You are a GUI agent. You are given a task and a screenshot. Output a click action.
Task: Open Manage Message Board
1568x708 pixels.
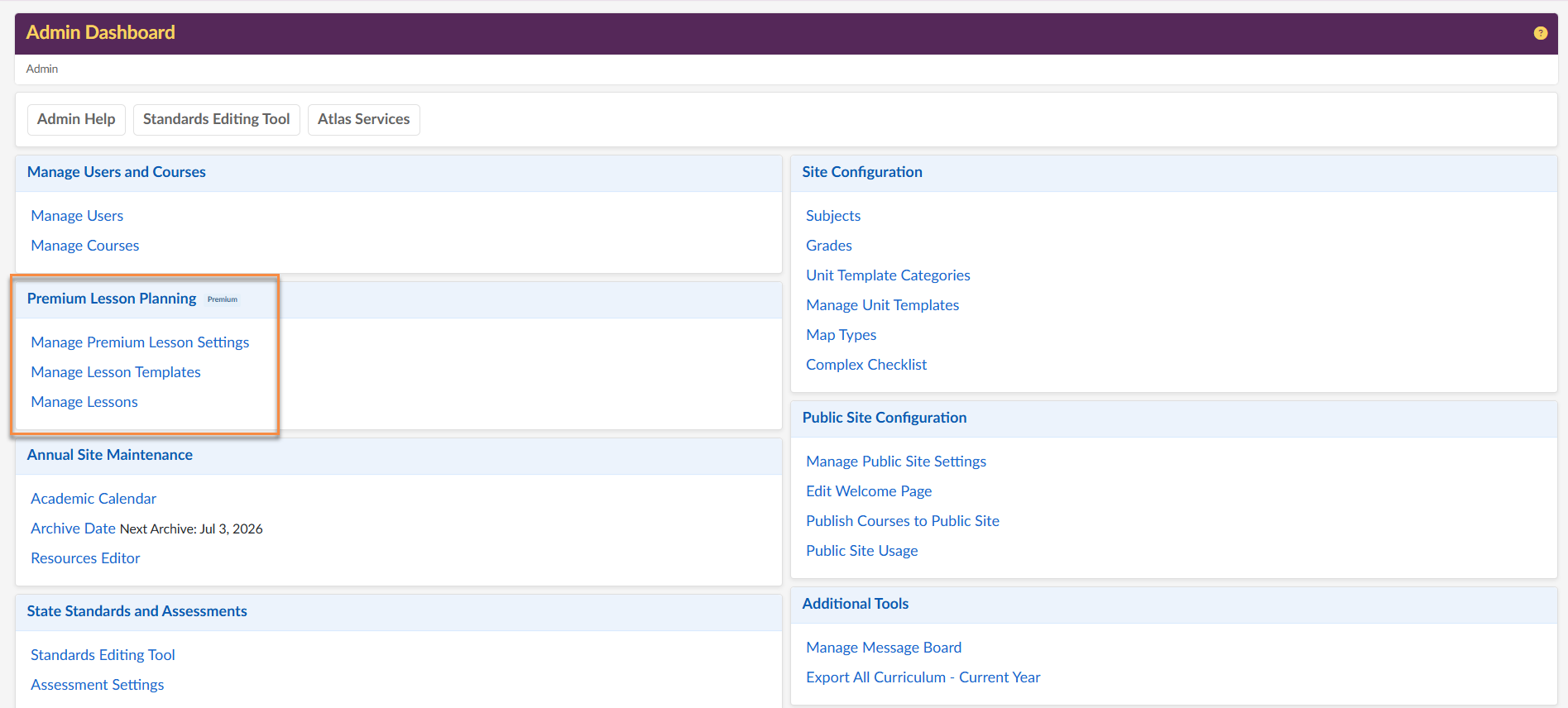(884, 648)
